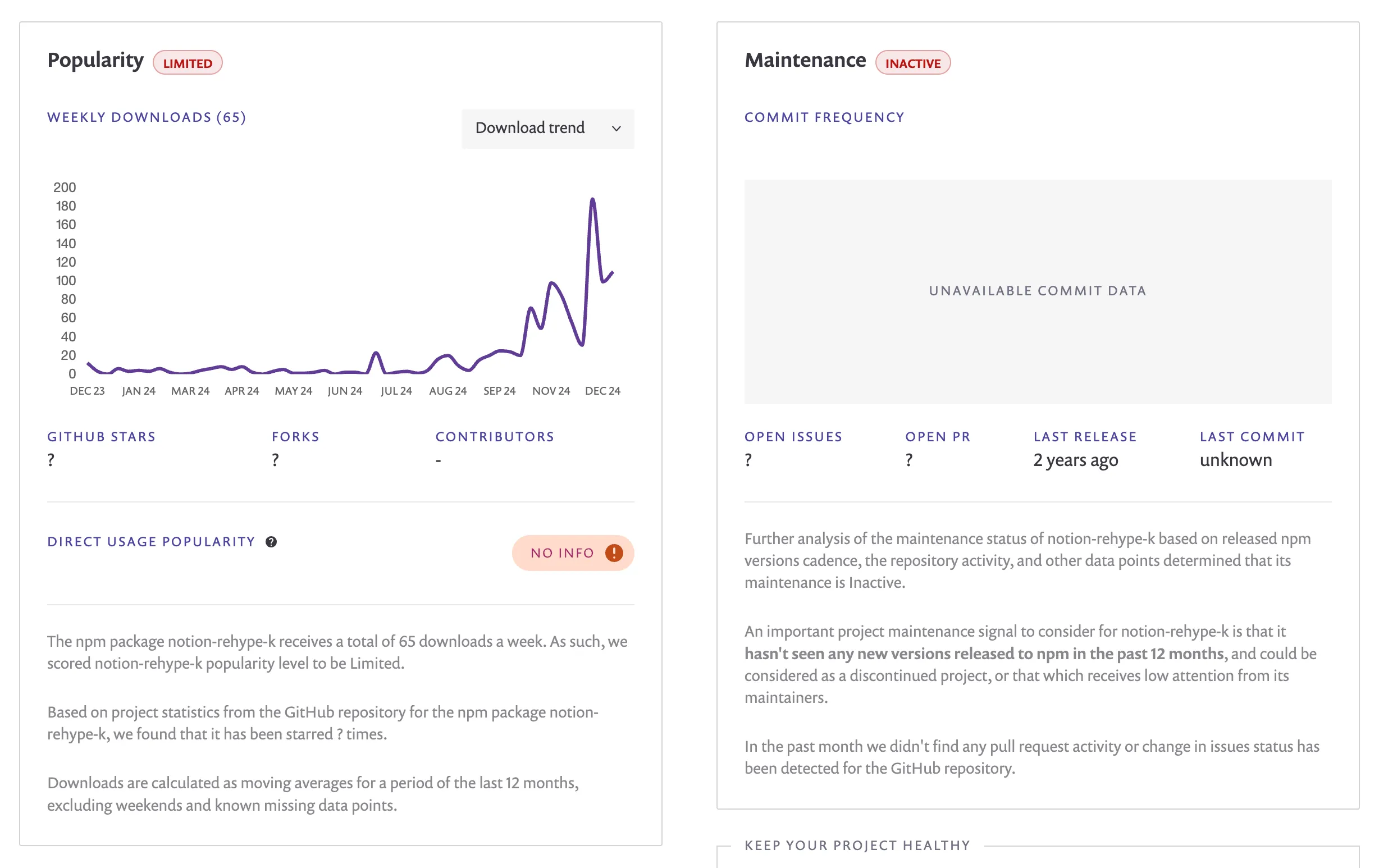Click the warning icon inside the NO INFO badge
Screen dimensions: 1379x868
[x=612, y=552]
